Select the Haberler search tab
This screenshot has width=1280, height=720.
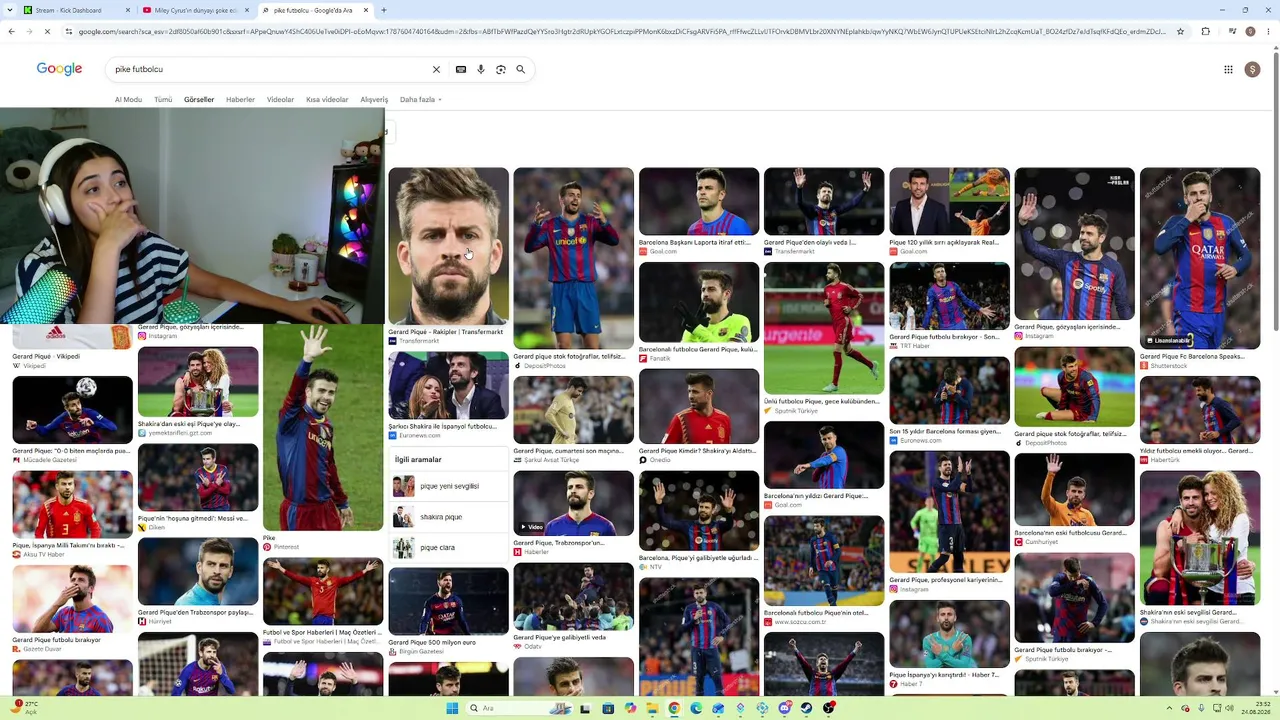240,100
